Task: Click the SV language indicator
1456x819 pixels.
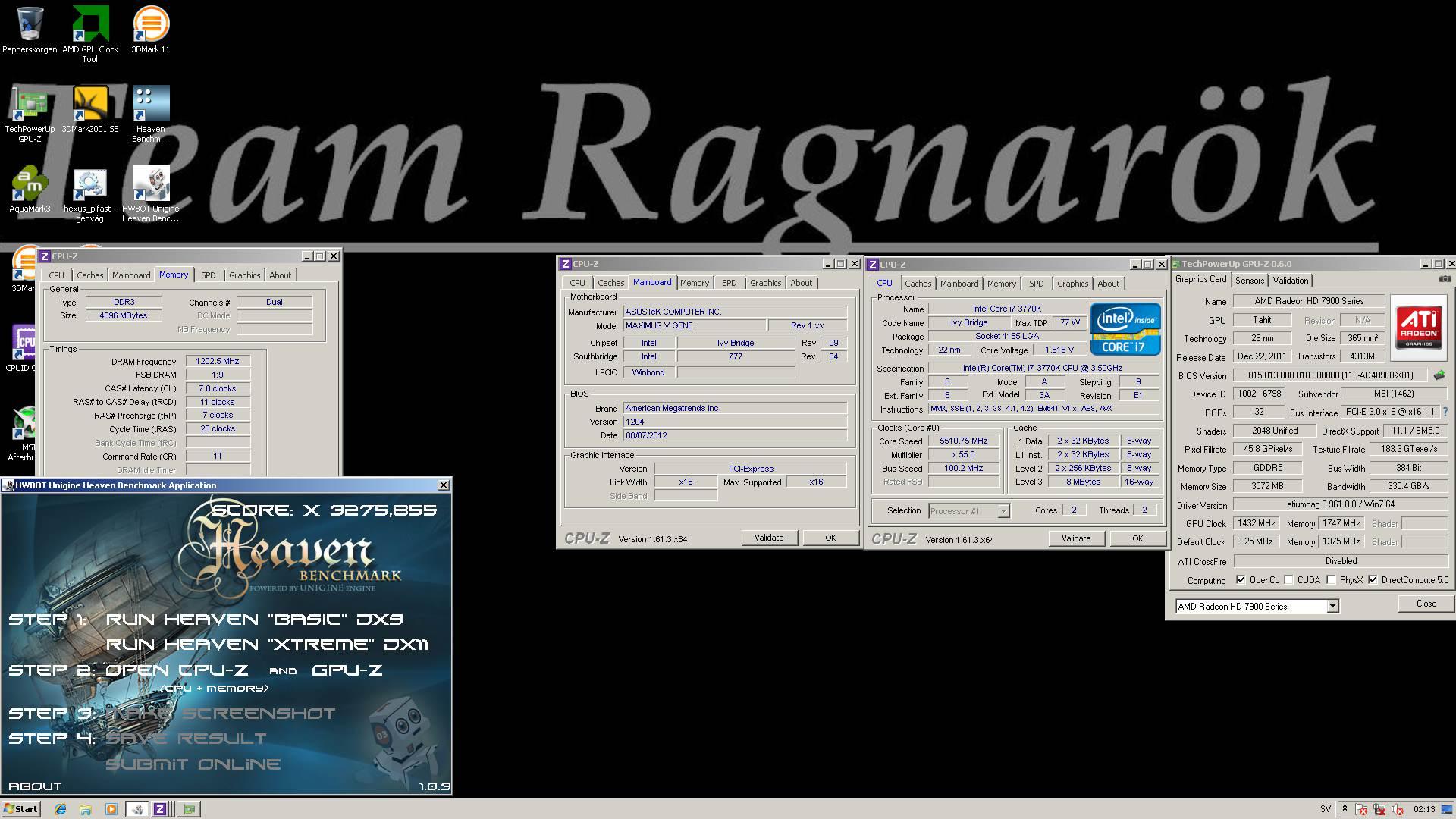Action: 1325,809
